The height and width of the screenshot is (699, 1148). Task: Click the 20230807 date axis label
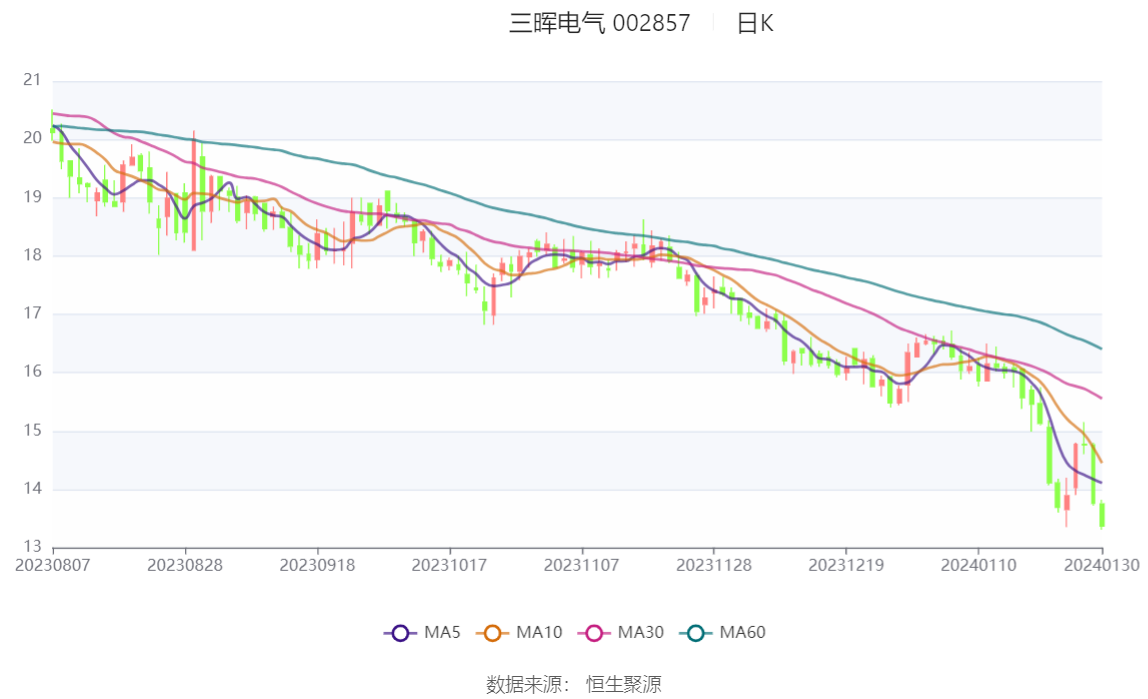tap(53, 566)
